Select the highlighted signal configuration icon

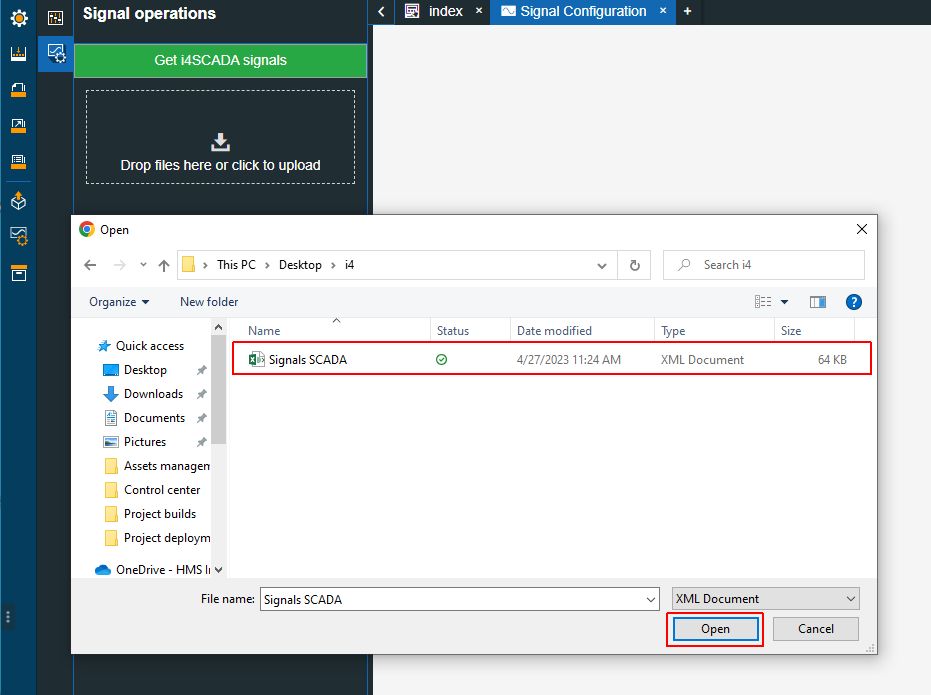[56, 53]
